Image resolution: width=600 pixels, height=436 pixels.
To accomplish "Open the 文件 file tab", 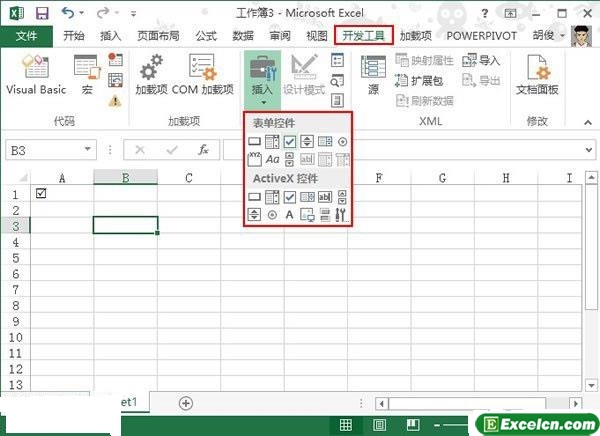I will click(x=26, y=36).
